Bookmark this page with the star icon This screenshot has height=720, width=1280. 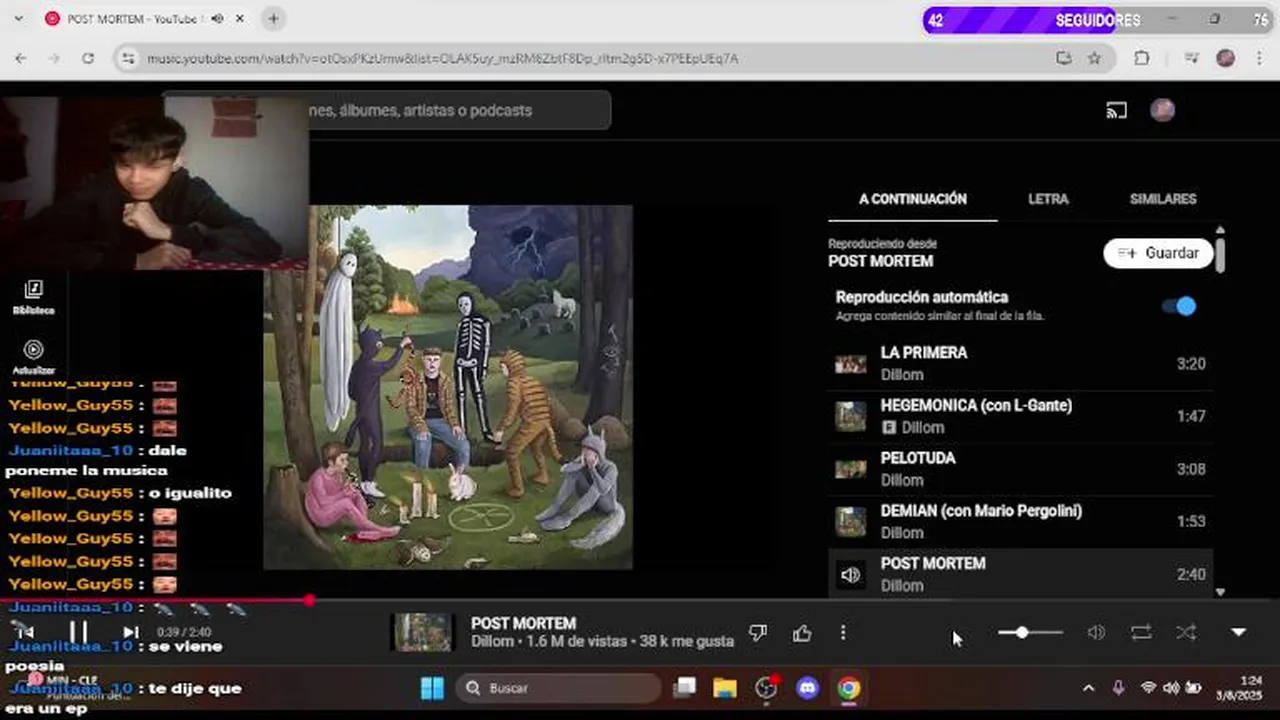[x=1094, y=59]
